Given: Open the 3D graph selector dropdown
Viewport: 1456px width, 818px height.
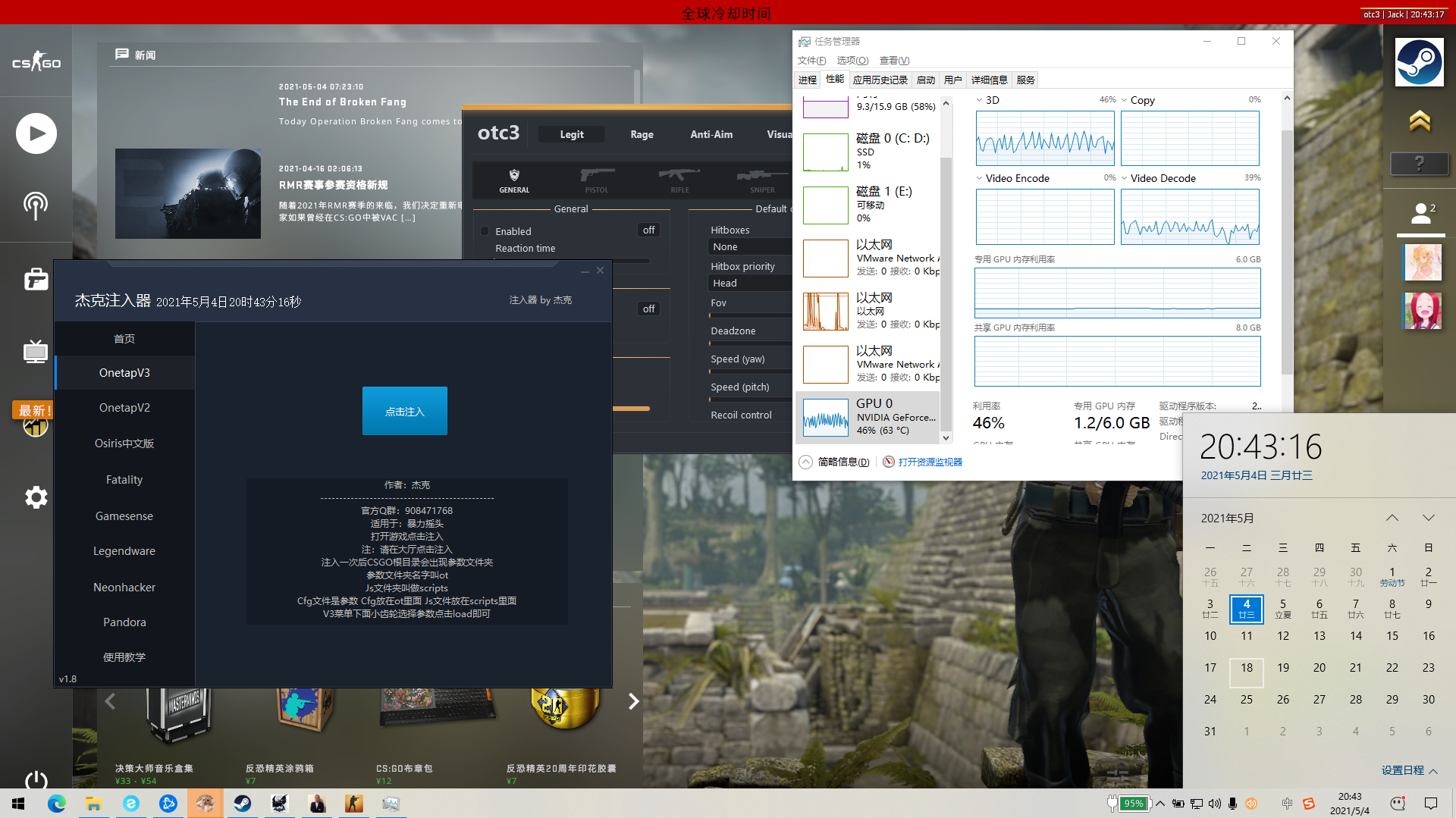Looking at the screenshot, I should click(x=980, y=100).
